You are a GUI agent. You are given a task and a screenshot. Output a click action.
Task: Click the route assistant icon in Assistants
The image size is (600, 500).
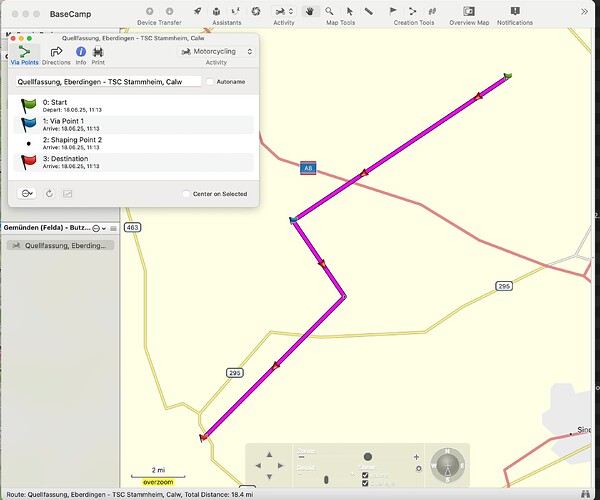(236, 11)
